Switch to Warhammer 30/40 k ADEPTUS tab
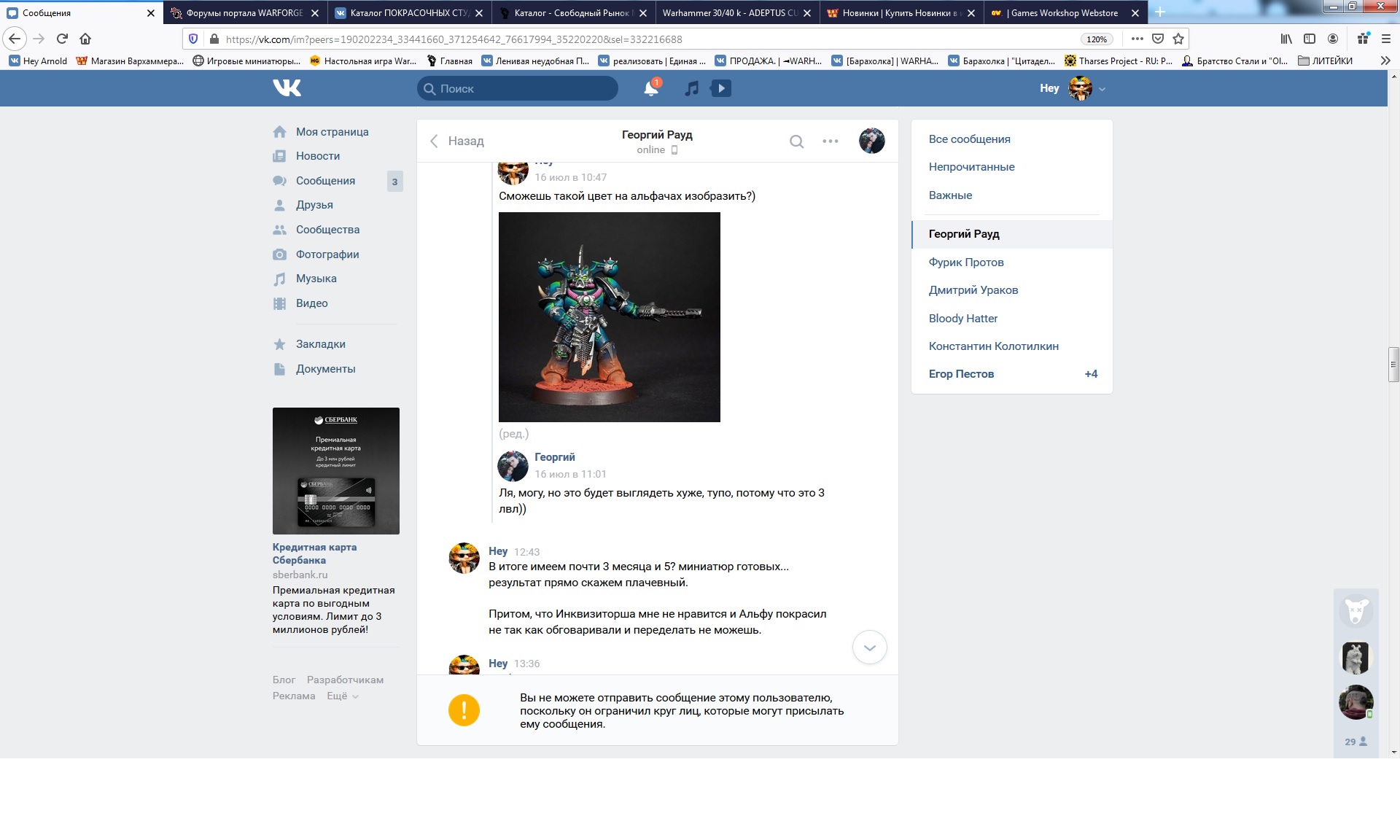Viewport: 1400px width, 840px height. [737, 12]
